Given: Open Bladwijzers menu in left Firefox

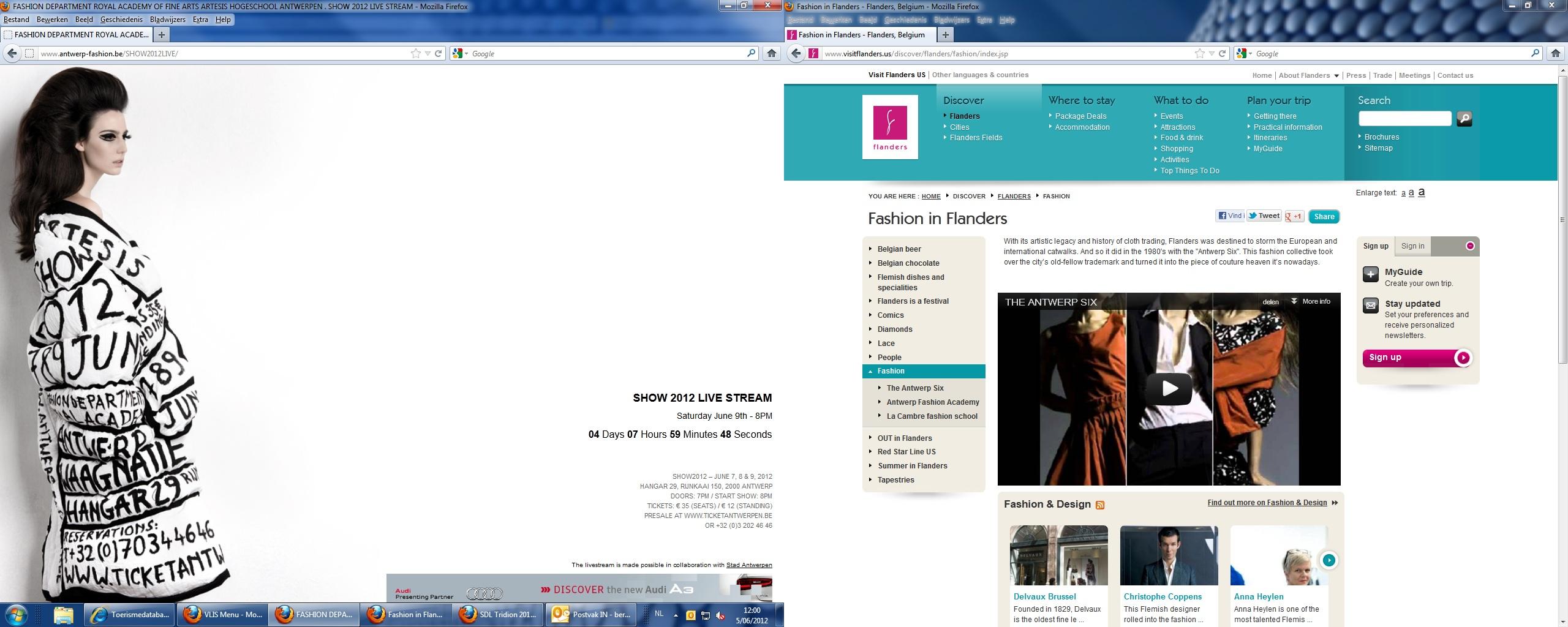Looking at the screenshot, I should click(x=168, y=20).
